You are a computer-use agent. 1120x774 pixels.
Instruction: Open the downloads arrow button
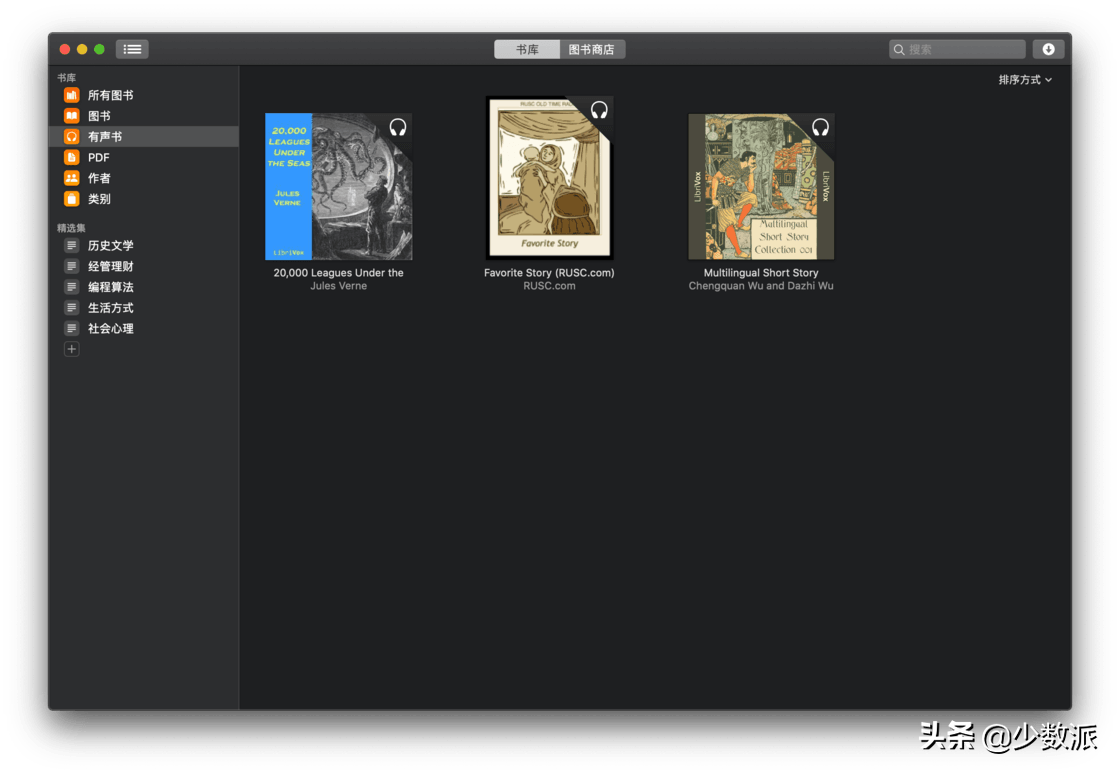(x=1048, y=49)
